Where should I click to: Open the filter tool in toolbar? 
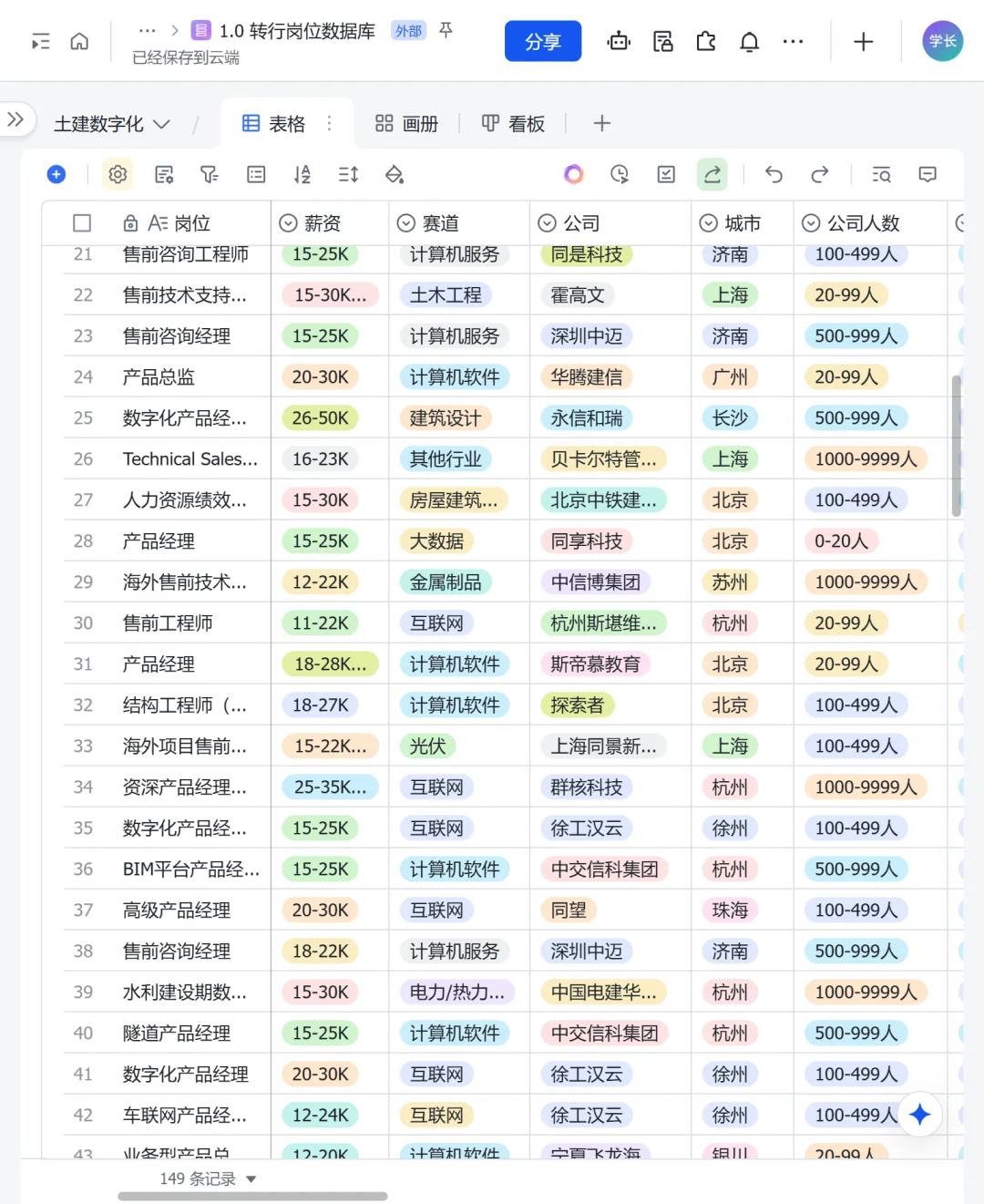(210, 174)
